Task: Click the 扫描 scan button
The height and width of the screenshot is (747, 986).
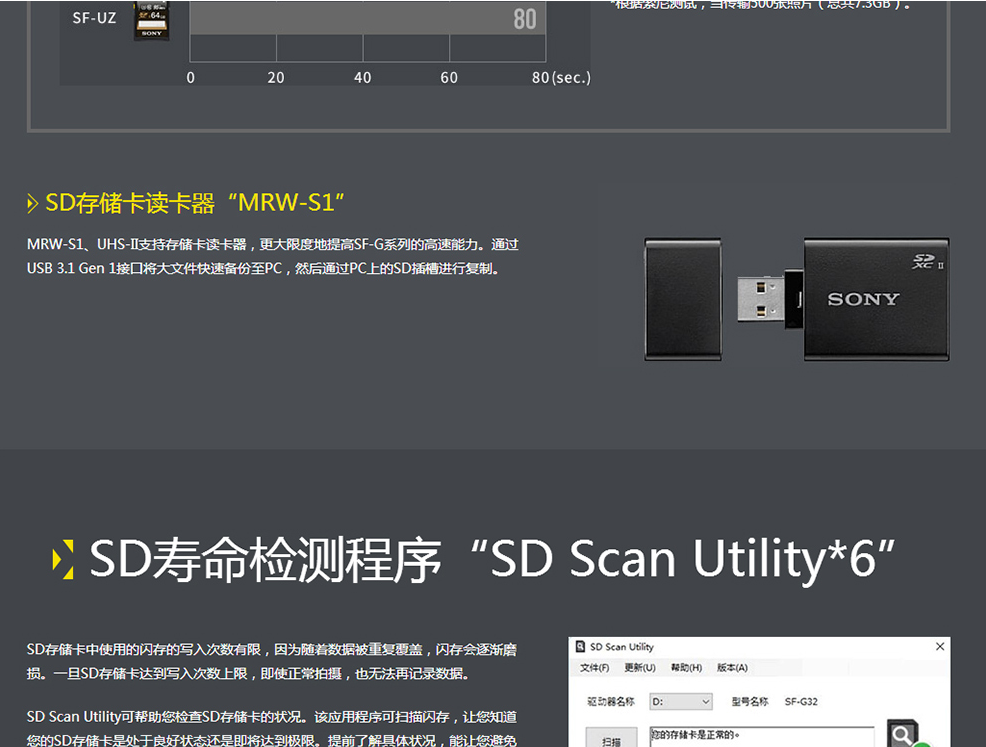Action: pyautogui.click(x=611, y=738)
